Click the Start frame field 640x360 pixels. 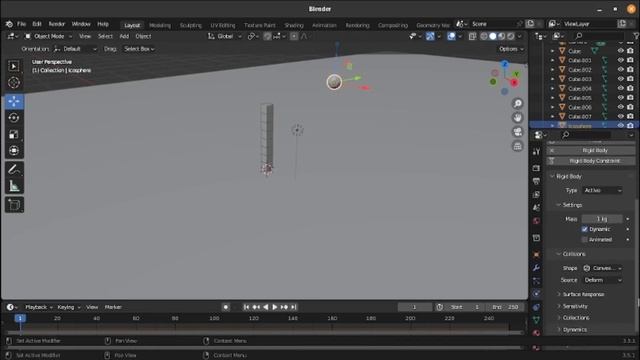pyautogui.click(x=464, y=307)
